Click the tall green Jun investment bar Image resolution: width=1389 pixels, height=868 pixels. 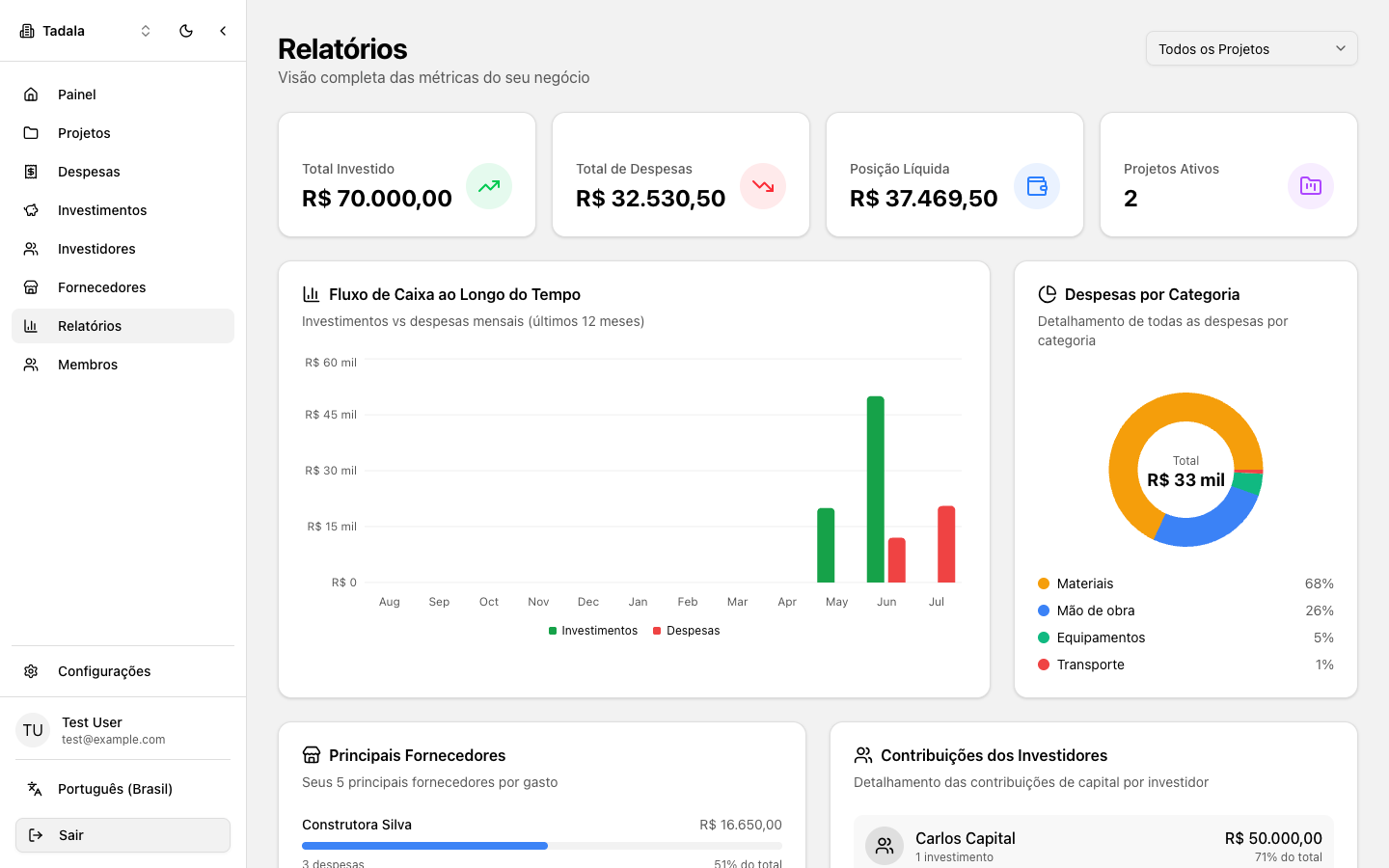tap(876, 489)
